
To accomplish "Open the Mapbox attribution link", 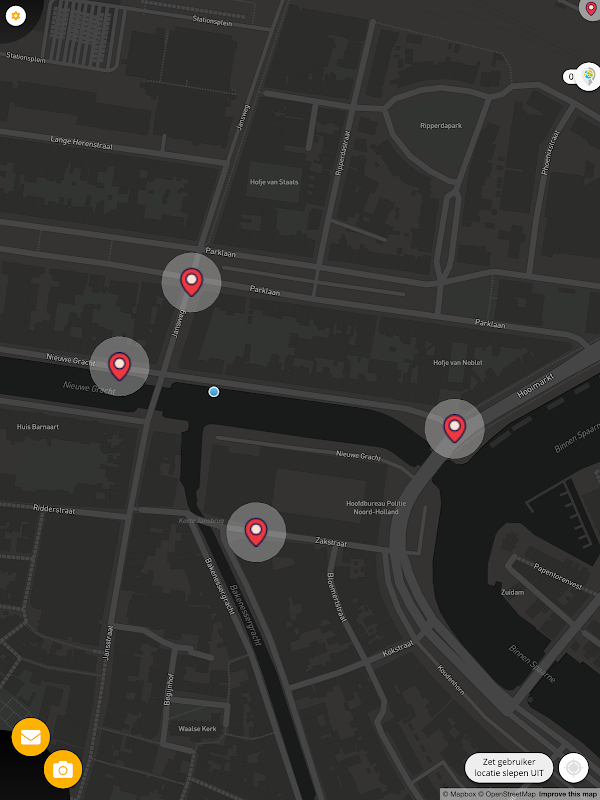I will tap(459, 794).
